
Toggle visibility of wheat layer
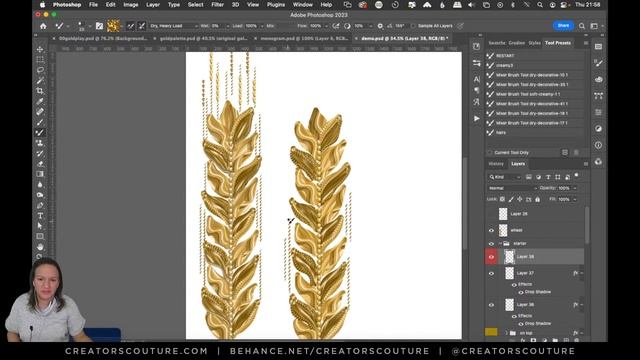click(x=491, y=230)
